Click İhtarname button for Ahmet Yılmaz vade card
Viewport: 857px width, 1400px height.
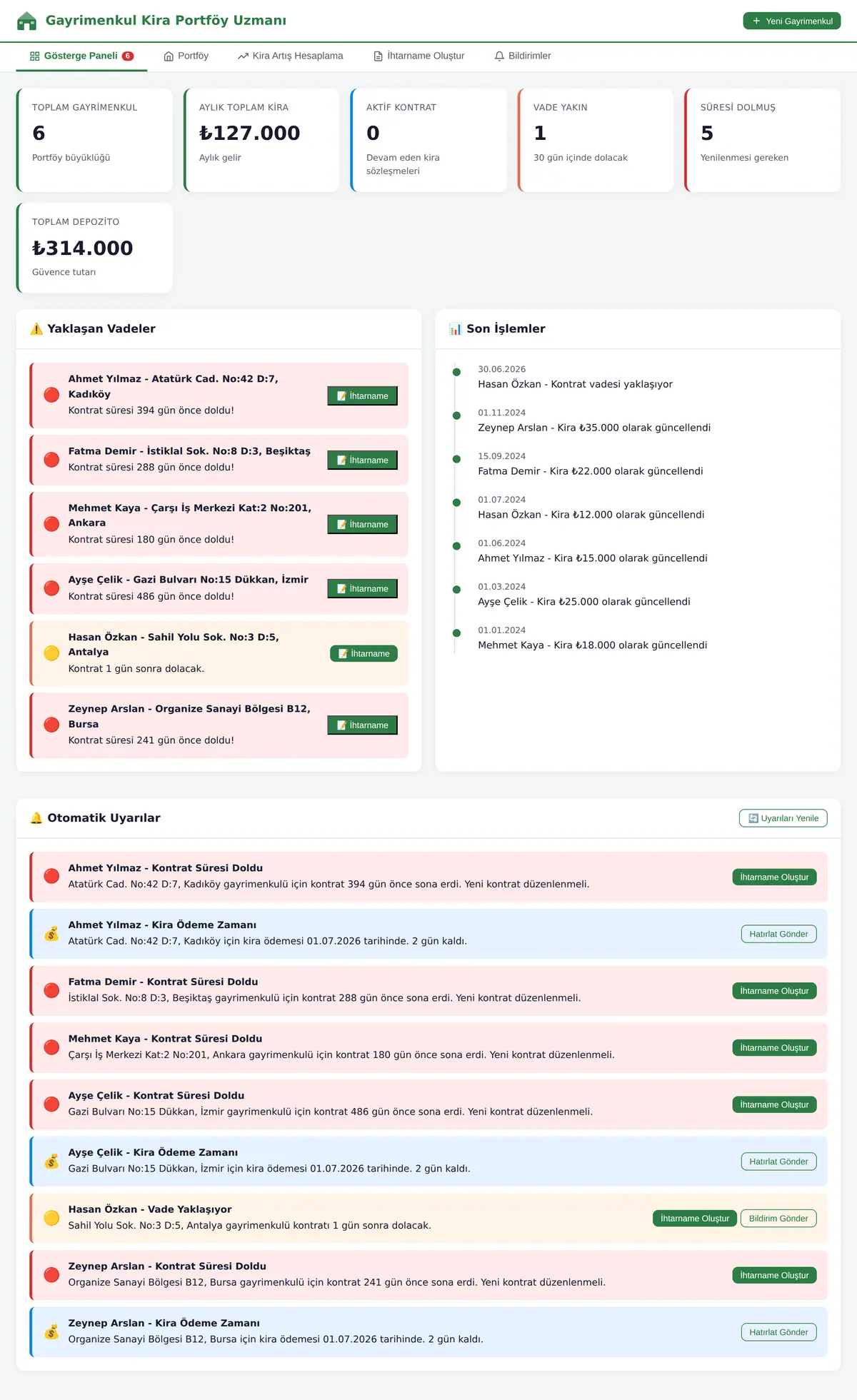[363, 396]
